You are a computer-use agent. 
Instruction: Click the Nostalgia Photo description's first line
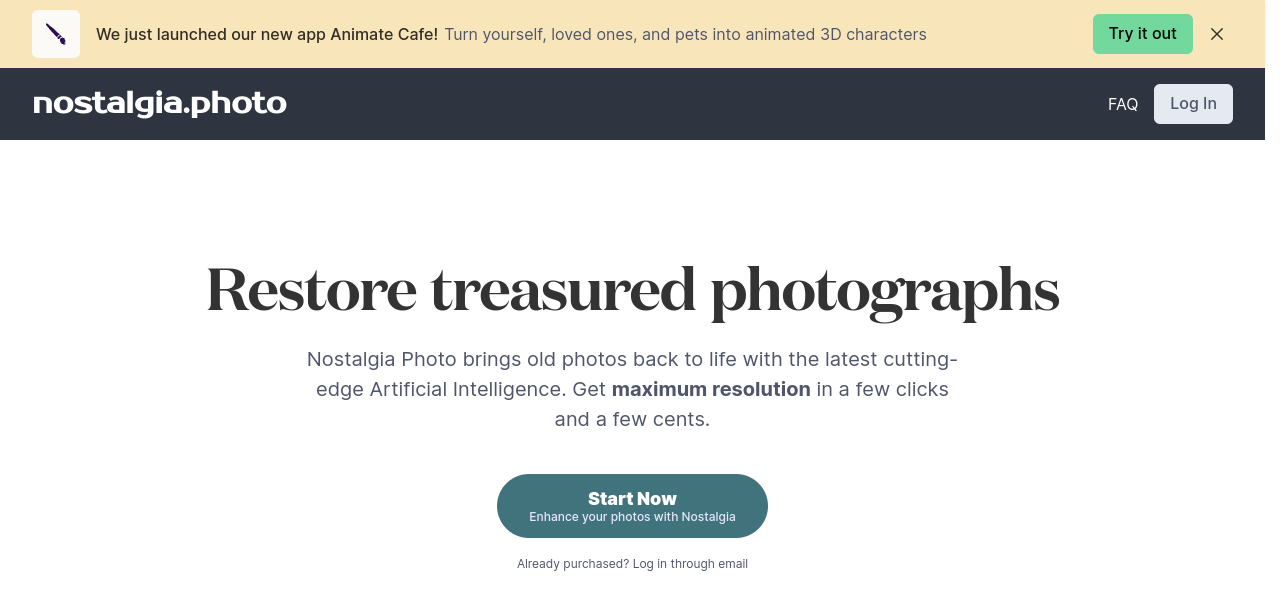[x=632, y=359]
